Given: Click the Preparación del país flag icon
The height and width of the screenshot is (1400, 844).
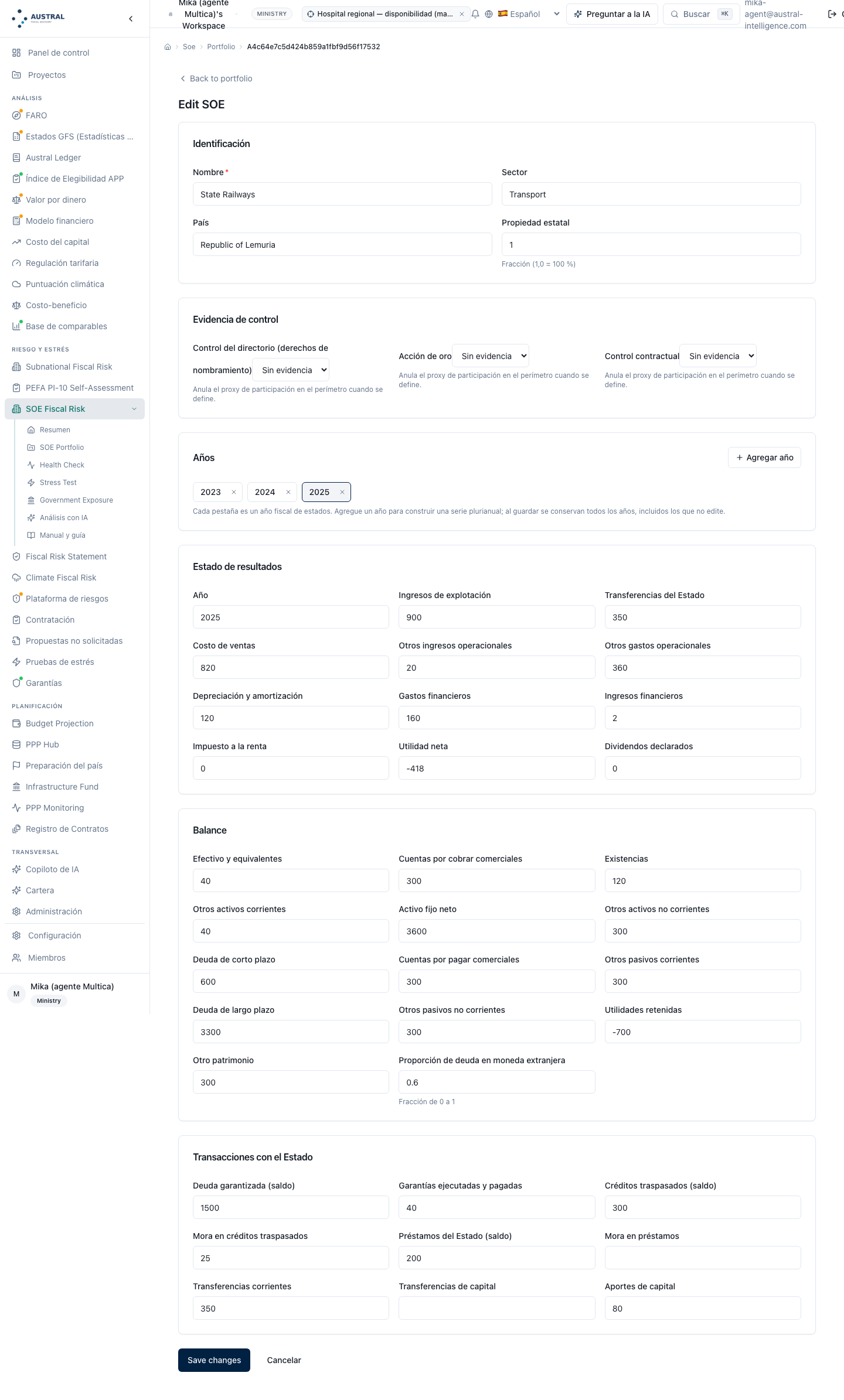Looking at the screenshot, I should [16, 766].
